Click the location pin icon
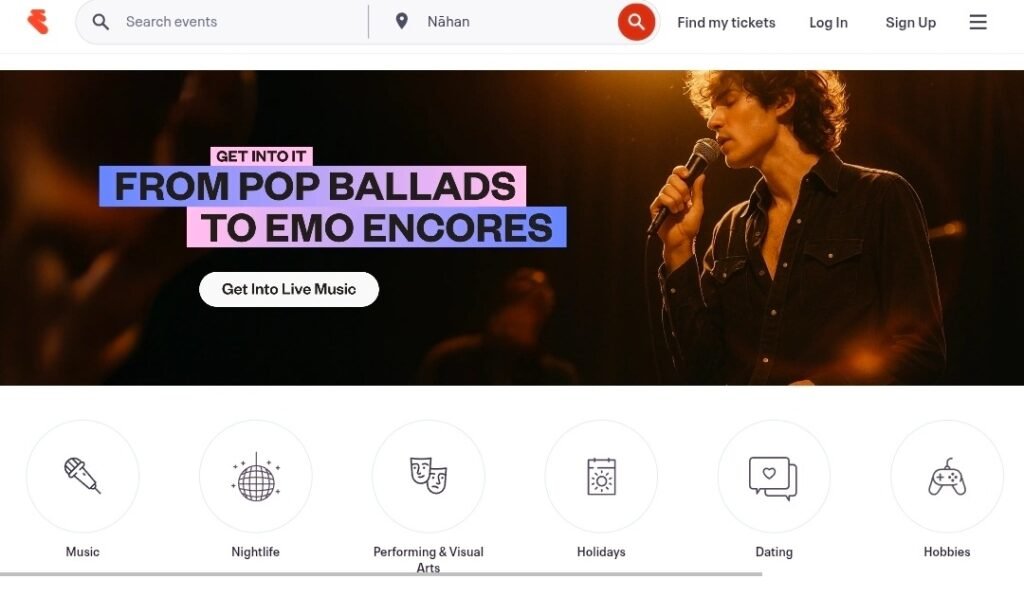Viewport: 1024px width, 597px height. click(x=402, y=22)
